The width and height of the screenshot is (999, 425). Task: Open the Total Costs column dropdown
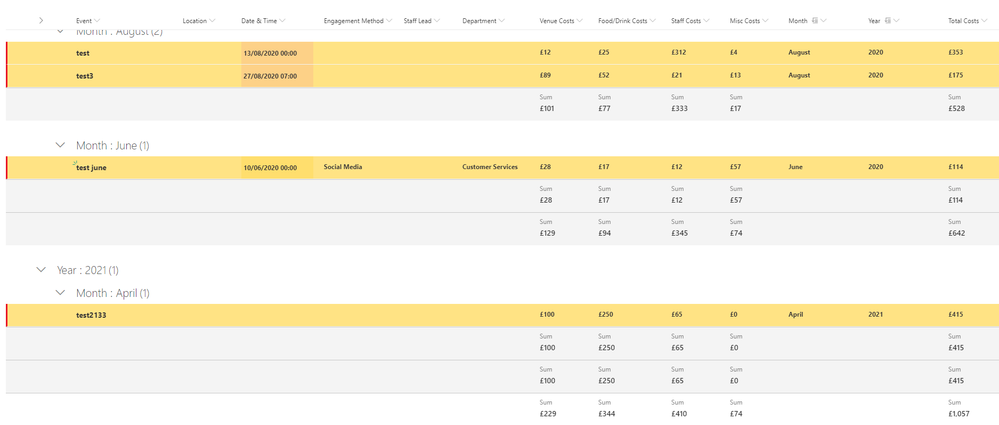985,21
